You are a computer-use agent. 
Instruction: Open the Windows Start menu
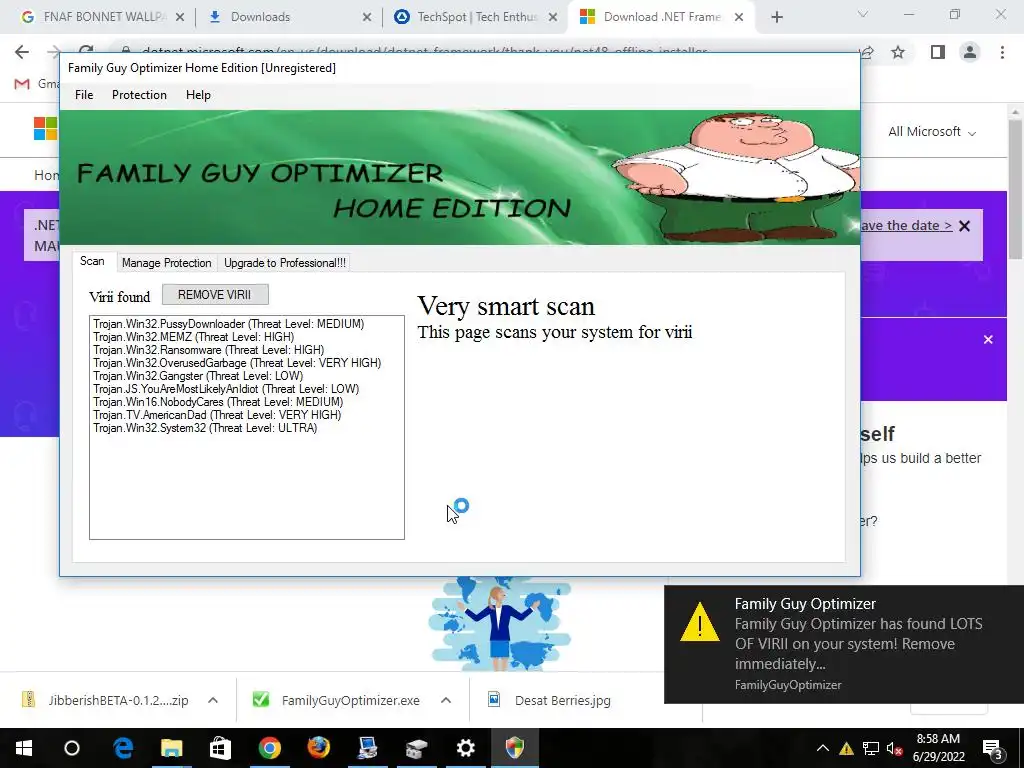tap(24, 748)
